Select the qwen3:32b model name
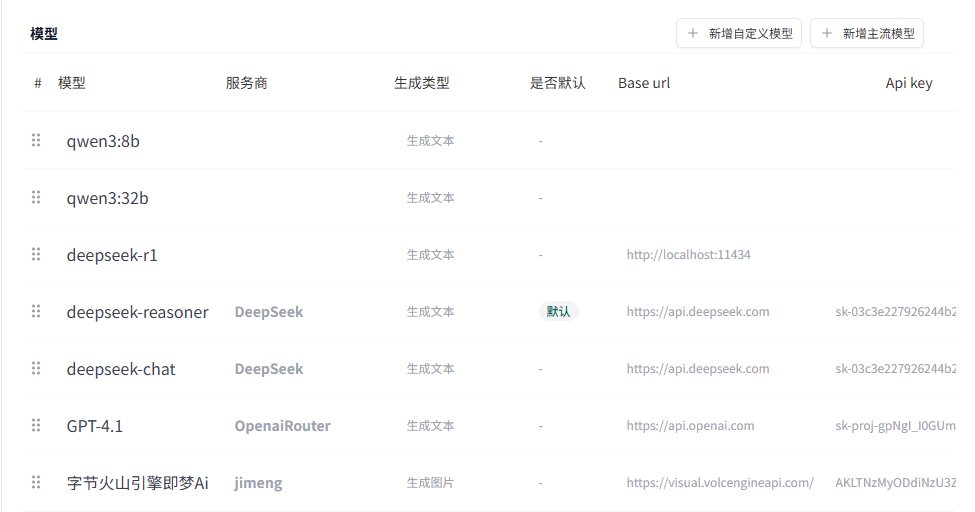 pyautogui.click(x=108, y=198)
